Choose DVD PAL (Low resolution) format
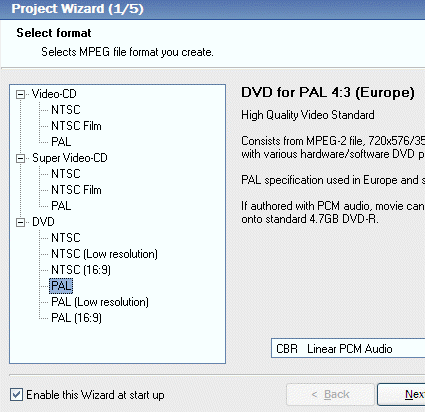Viewport: 425px width, 412px height. tap(100, 302)
